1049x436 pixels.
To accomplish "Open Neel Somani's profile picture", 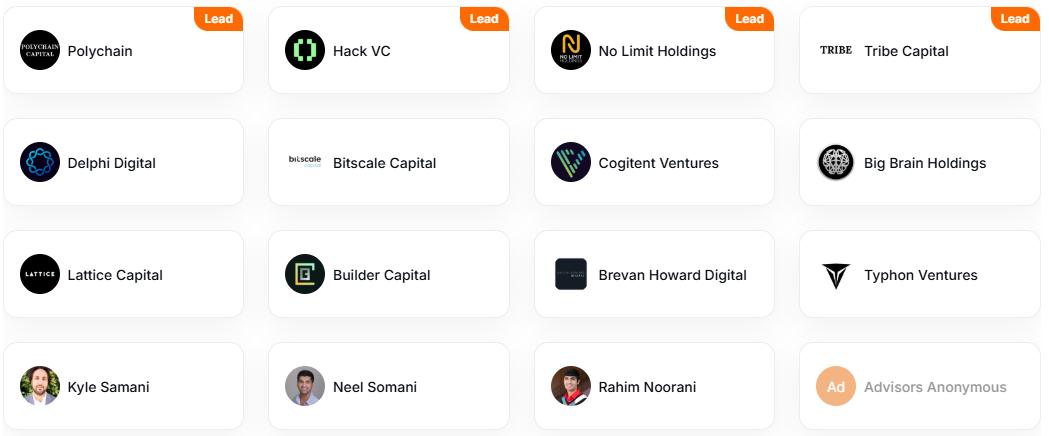I will [x=305, y=386].
